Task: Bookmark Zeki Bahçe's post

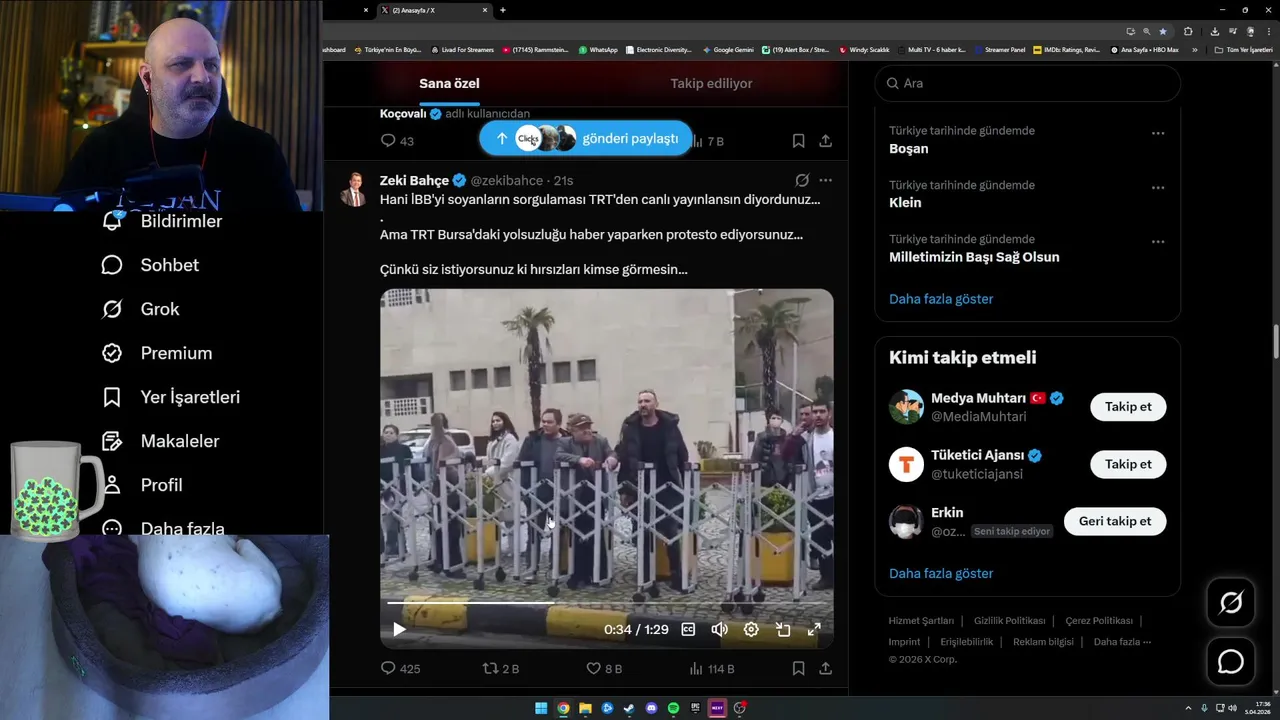Action: click(798, 668)
